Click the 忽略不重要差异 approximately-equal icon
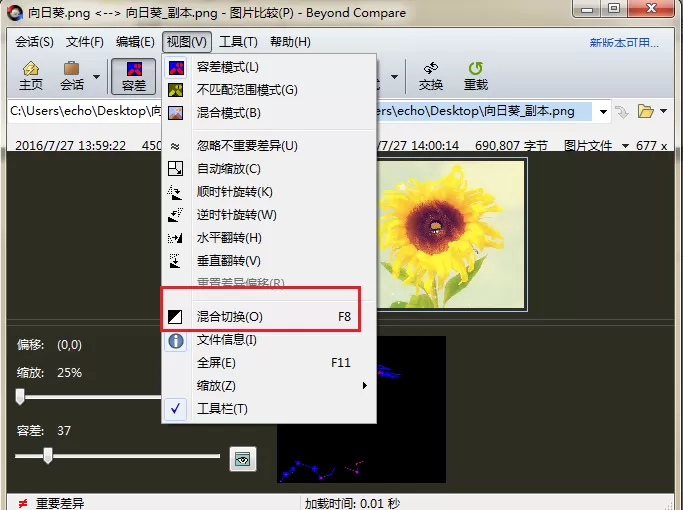The image size is (683, 510). click(175, 146)
